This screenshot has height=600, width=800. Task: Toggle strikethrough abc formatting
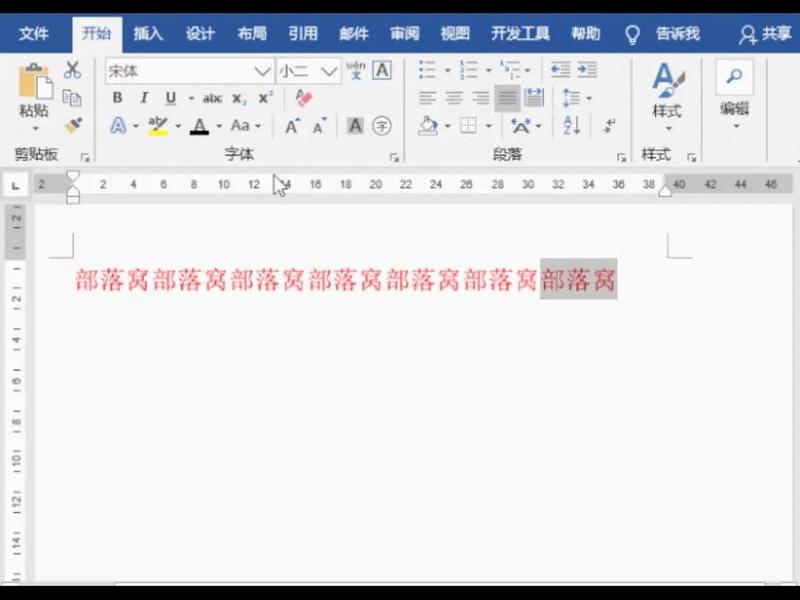pyautogui.click(x=212, y=98)
